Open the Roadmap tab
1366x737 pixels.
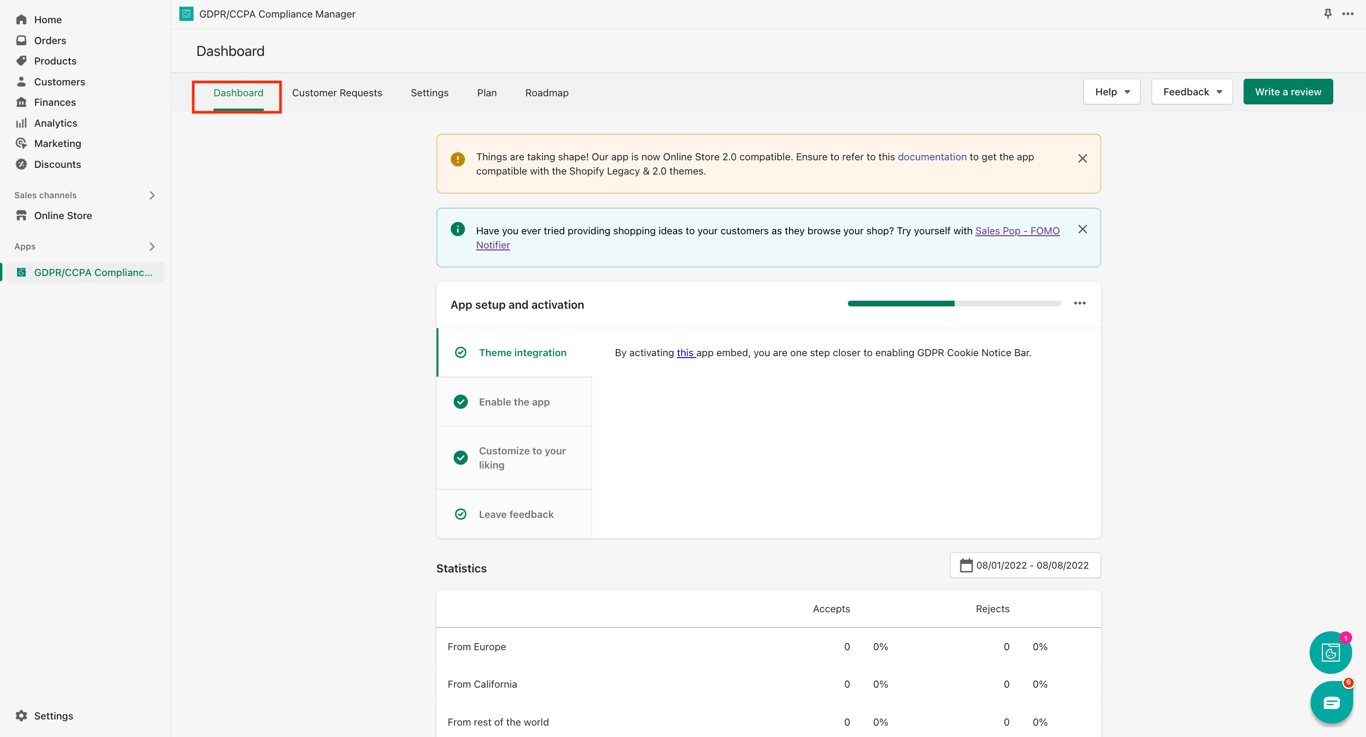coord(546,93)
